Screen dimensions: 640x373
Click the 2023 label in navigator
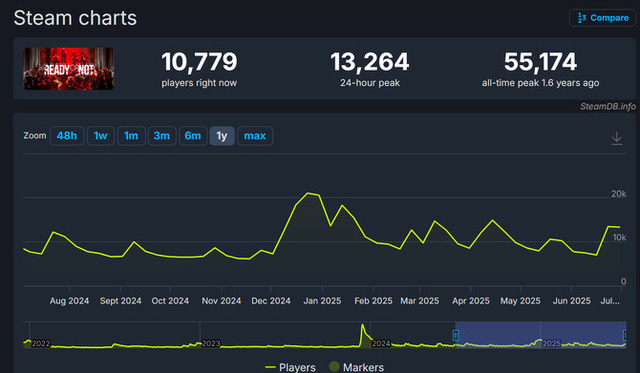point(211,344)
